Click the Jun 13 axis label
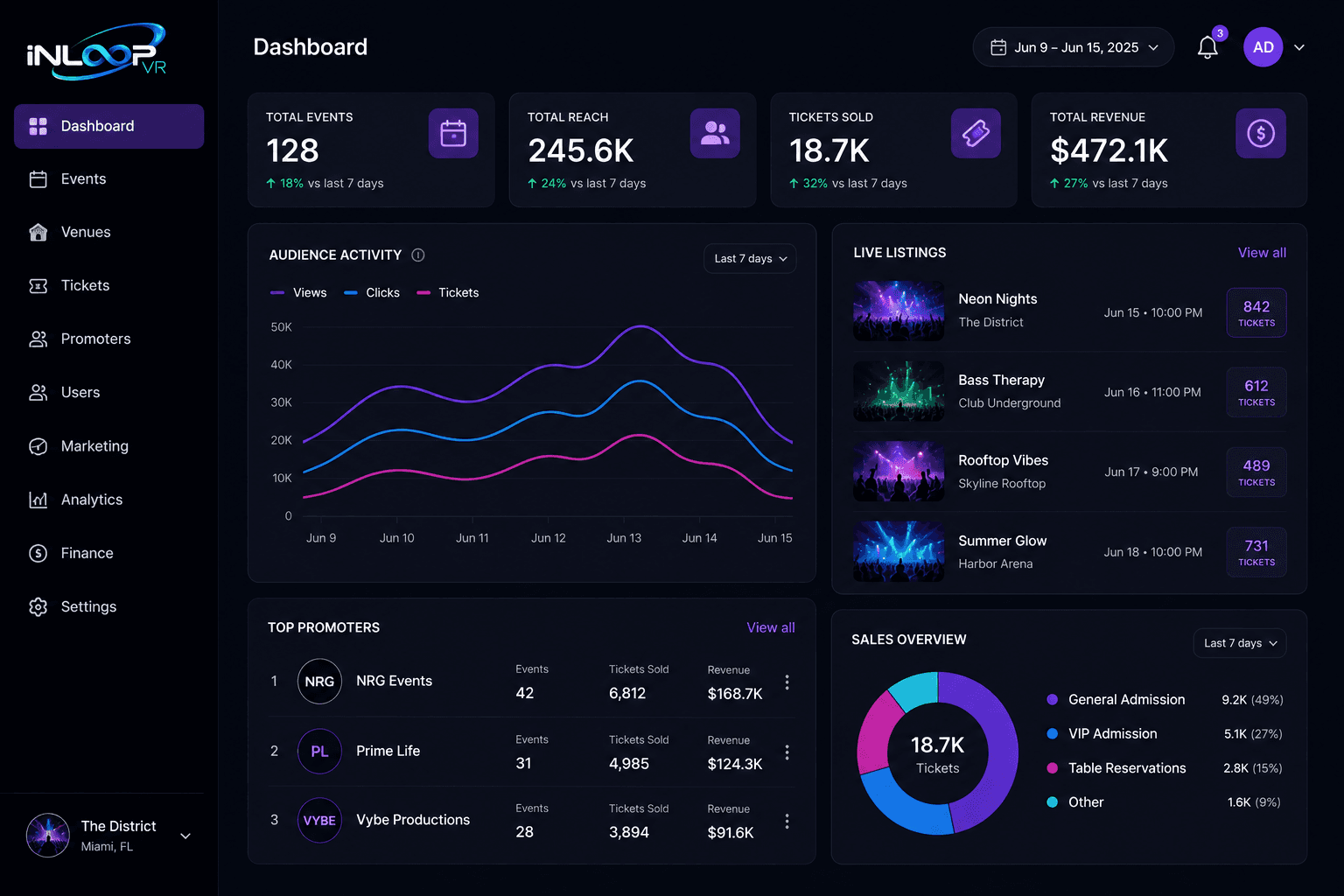The height and width of the screenshot is (896, 1344). click(x=624, y=538)
